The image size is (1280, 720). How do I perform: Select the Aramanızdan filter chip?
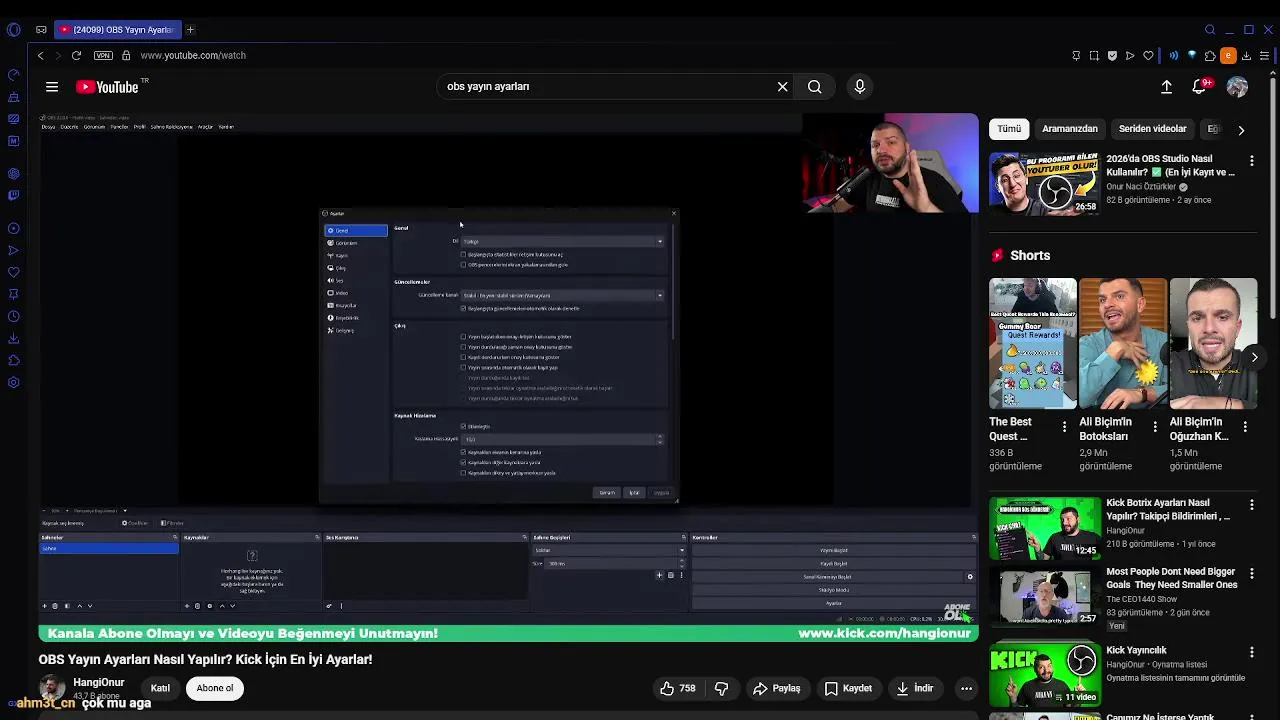coord(1070,129)
